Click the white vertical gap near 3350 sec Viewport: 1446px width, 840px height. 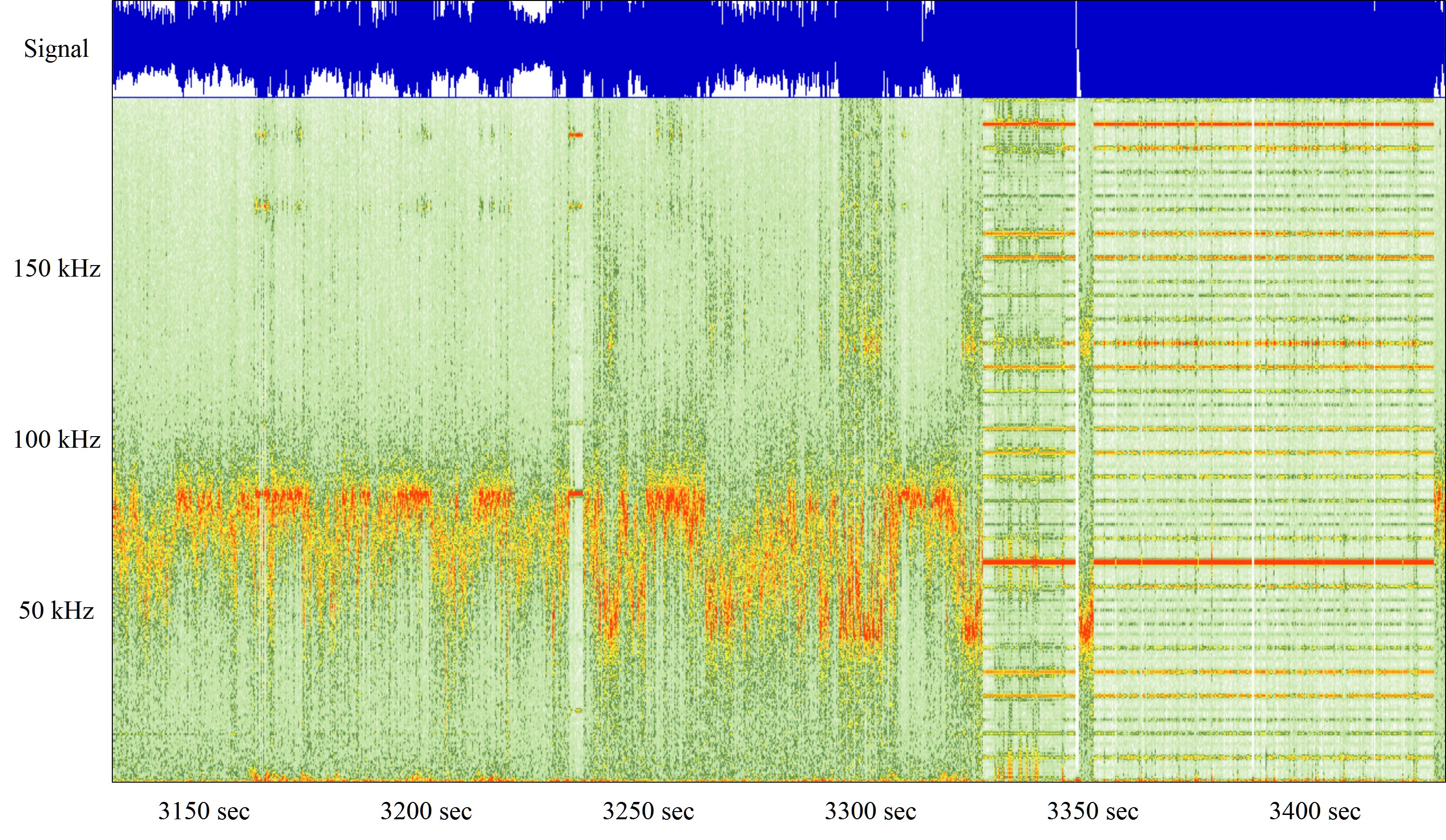(x=1077, y=401)
